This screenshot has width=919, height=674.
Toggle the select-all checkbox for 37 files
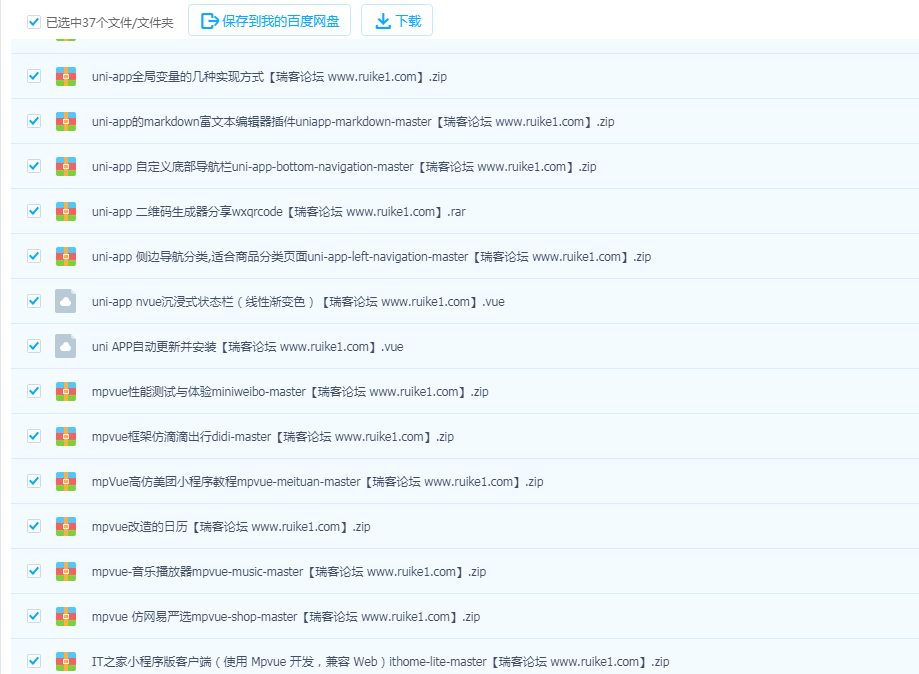click(34, 22)
